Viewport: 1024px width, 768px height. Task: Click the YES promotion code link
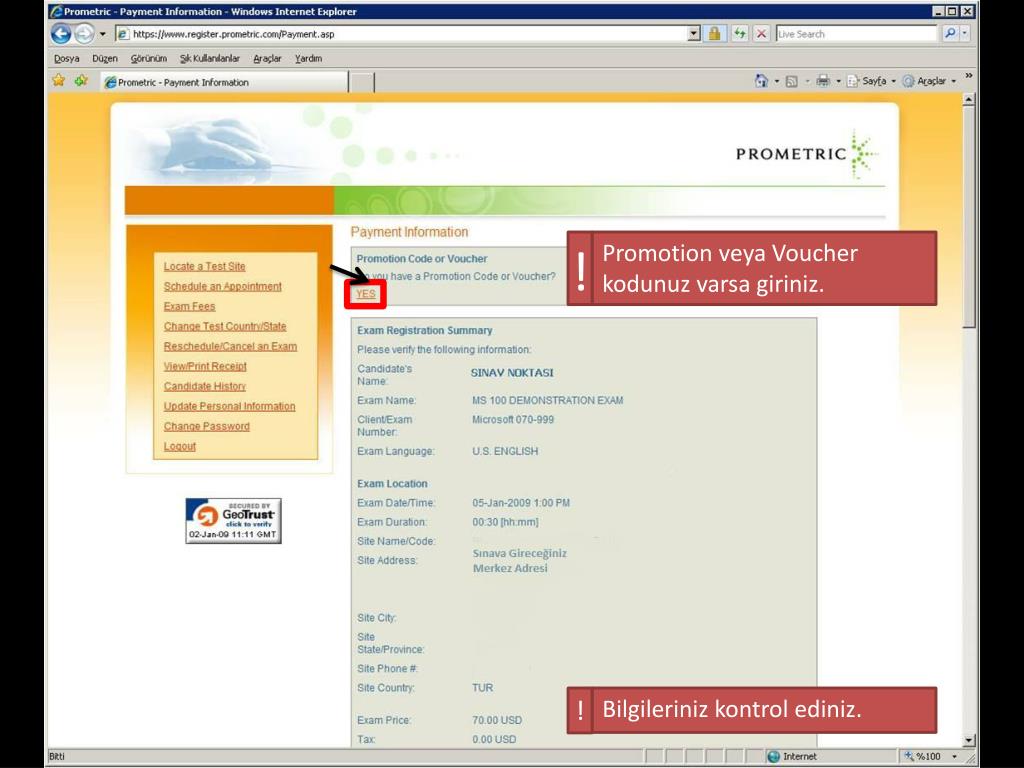click(366, 294)
